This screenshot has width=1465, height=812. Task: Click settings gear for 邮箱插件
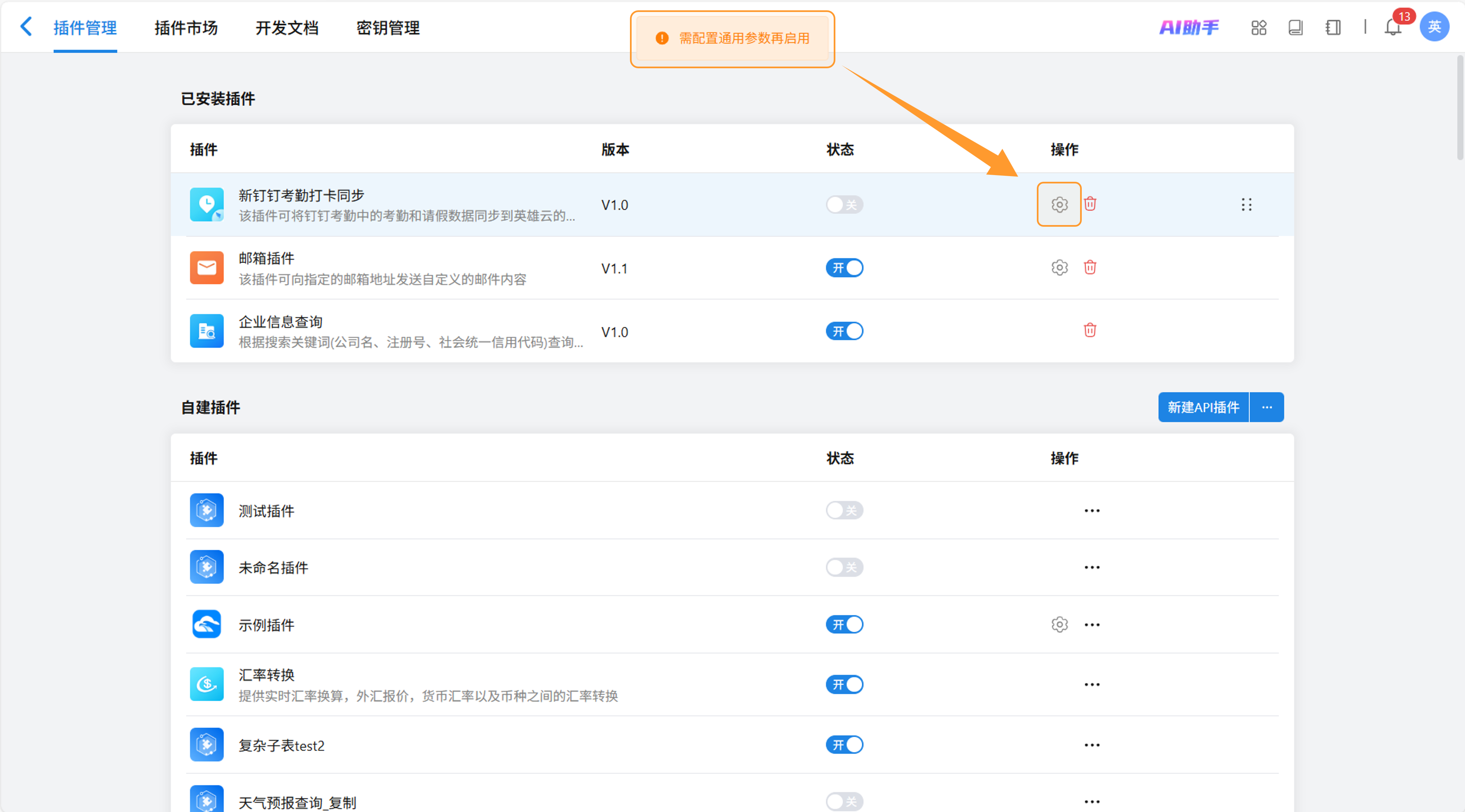(x=1059, y=267)
